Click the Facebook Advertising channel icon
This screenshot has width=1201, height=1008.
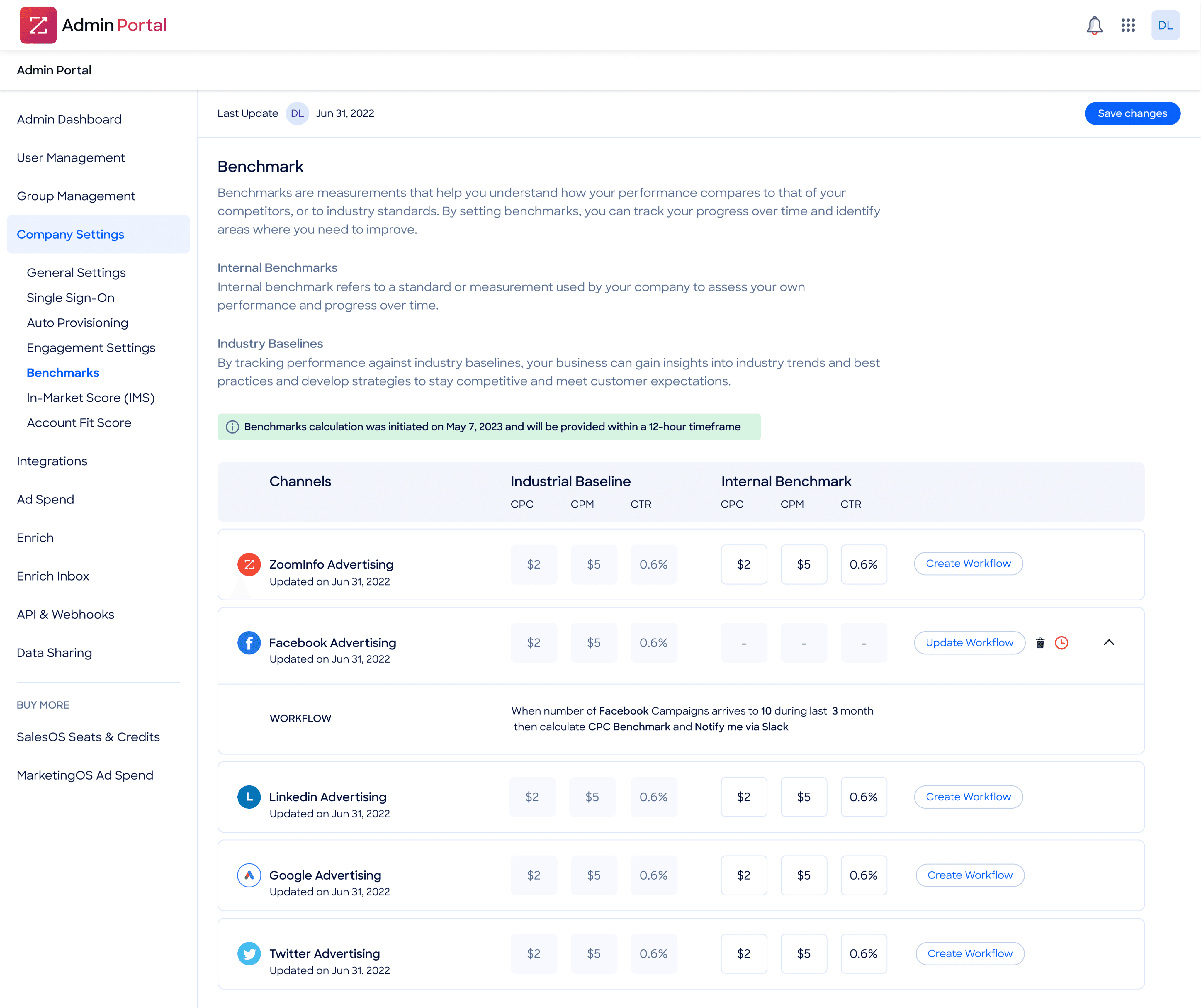[249, 643]
